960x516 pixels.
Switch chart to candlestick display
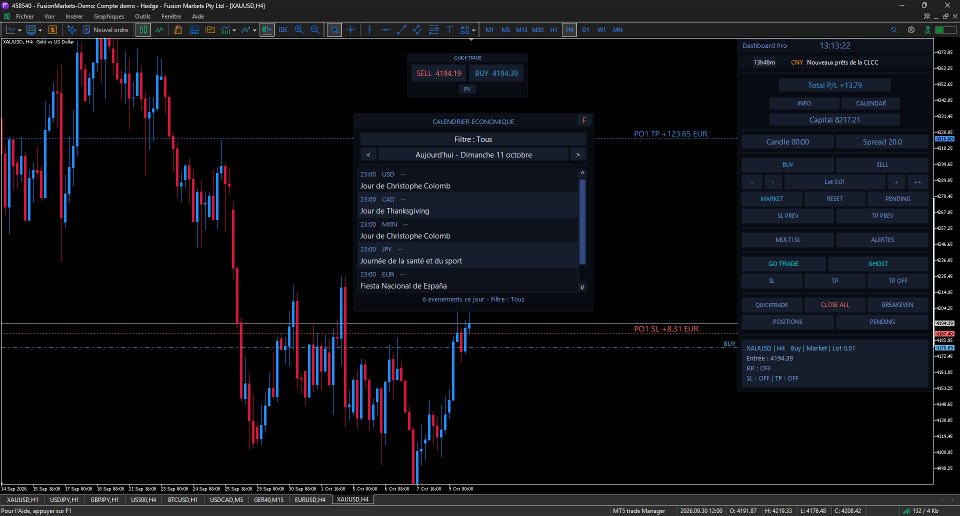[x=143, y=29]
